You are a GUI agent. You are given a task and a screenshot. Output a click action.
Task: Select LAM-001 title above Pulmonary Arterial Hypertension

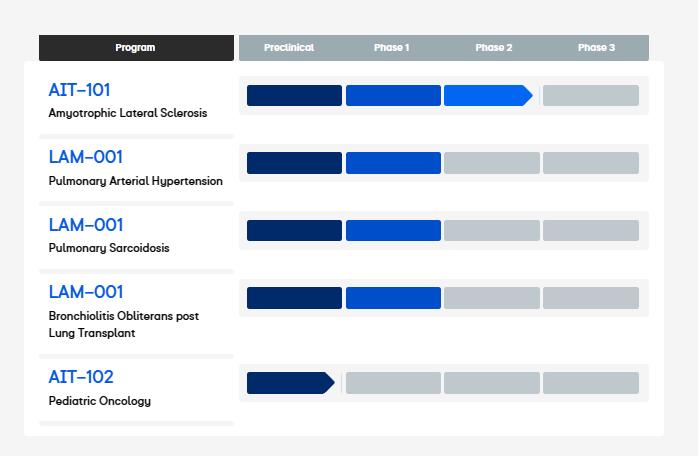tap(85, 157)
